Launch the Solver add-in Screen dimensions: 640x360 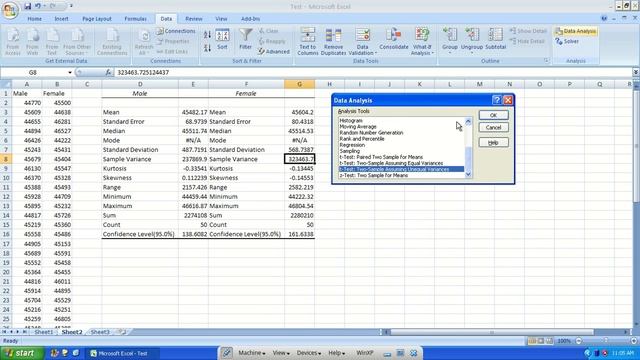tap(567, 41)
